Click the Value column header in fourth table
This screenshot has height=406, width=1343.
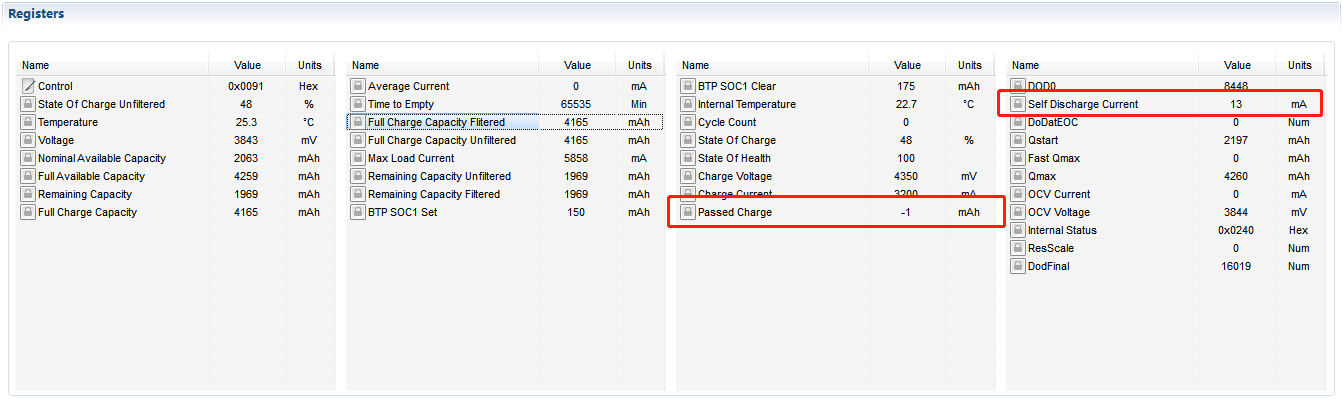pyautogui.click(x=1237, y=65)
